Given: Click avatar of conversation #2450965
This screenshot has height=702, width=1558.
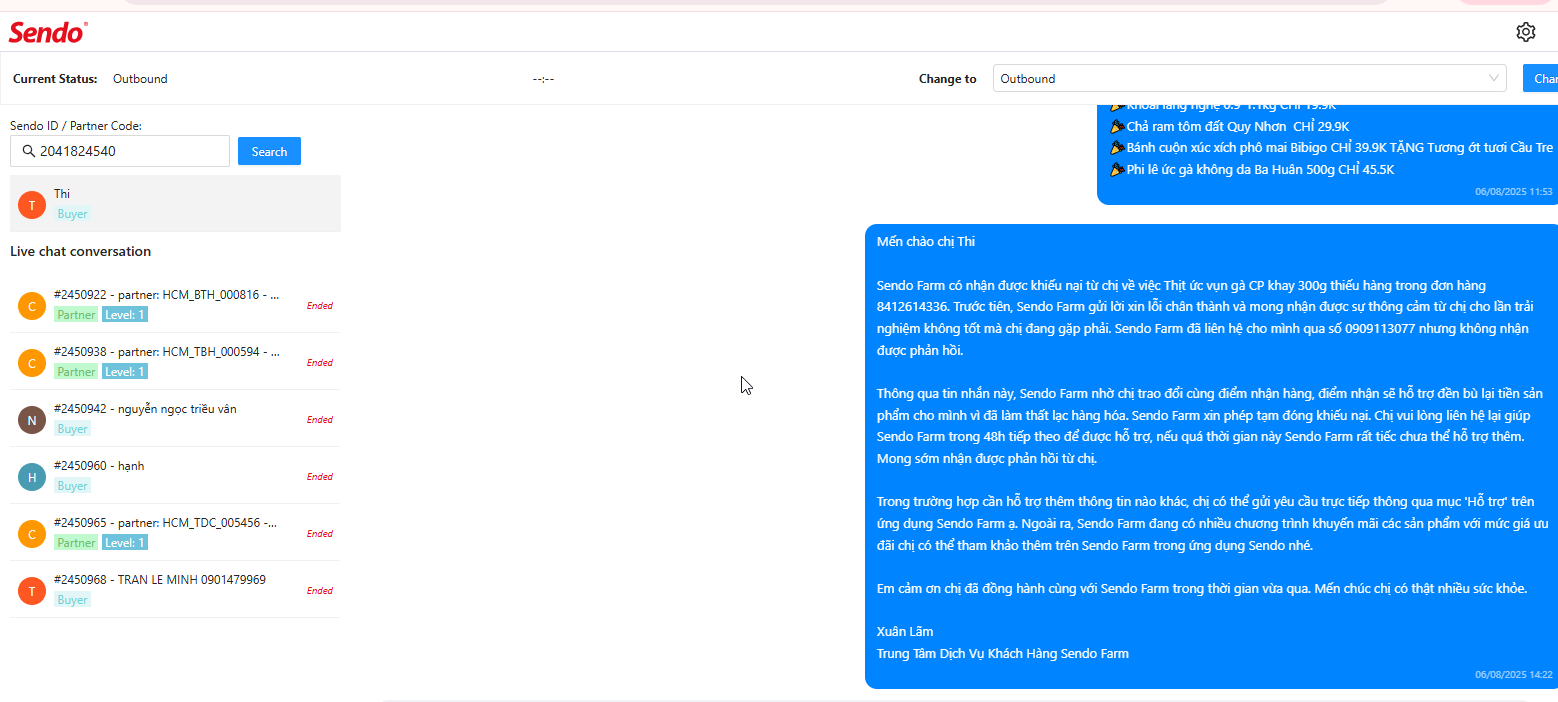Looking at the screenshot, I should coord(32,534).
